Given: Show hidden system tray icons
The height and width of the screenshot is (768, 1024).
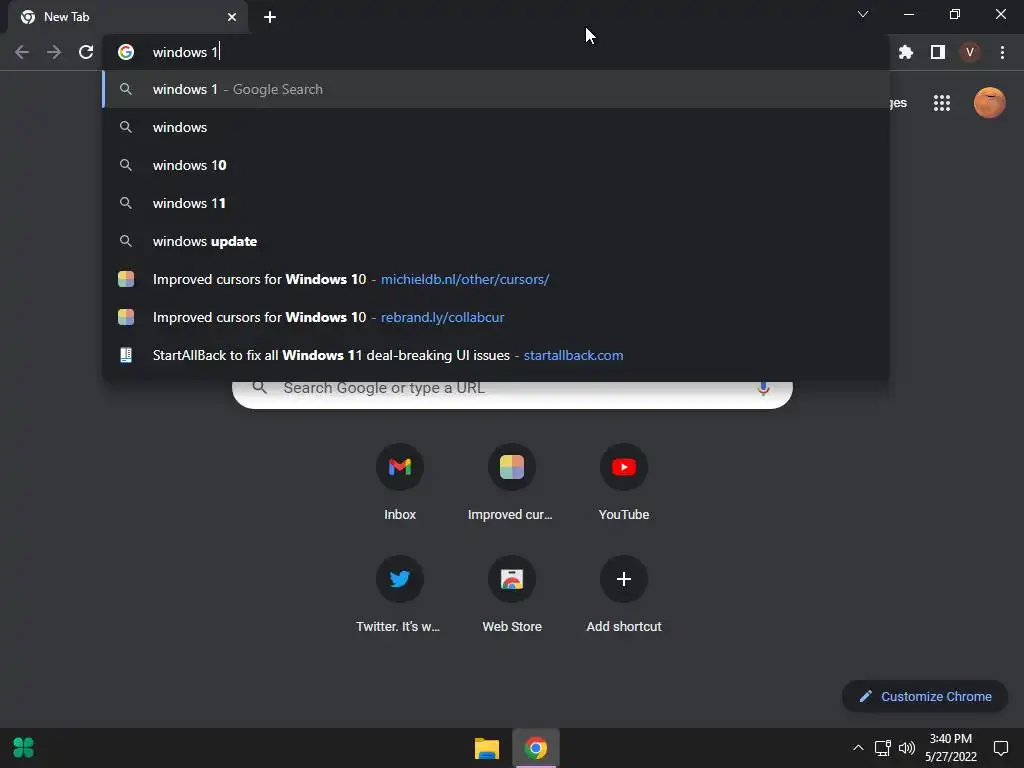Looking at the screenshot, I should [x=858, y=748].
